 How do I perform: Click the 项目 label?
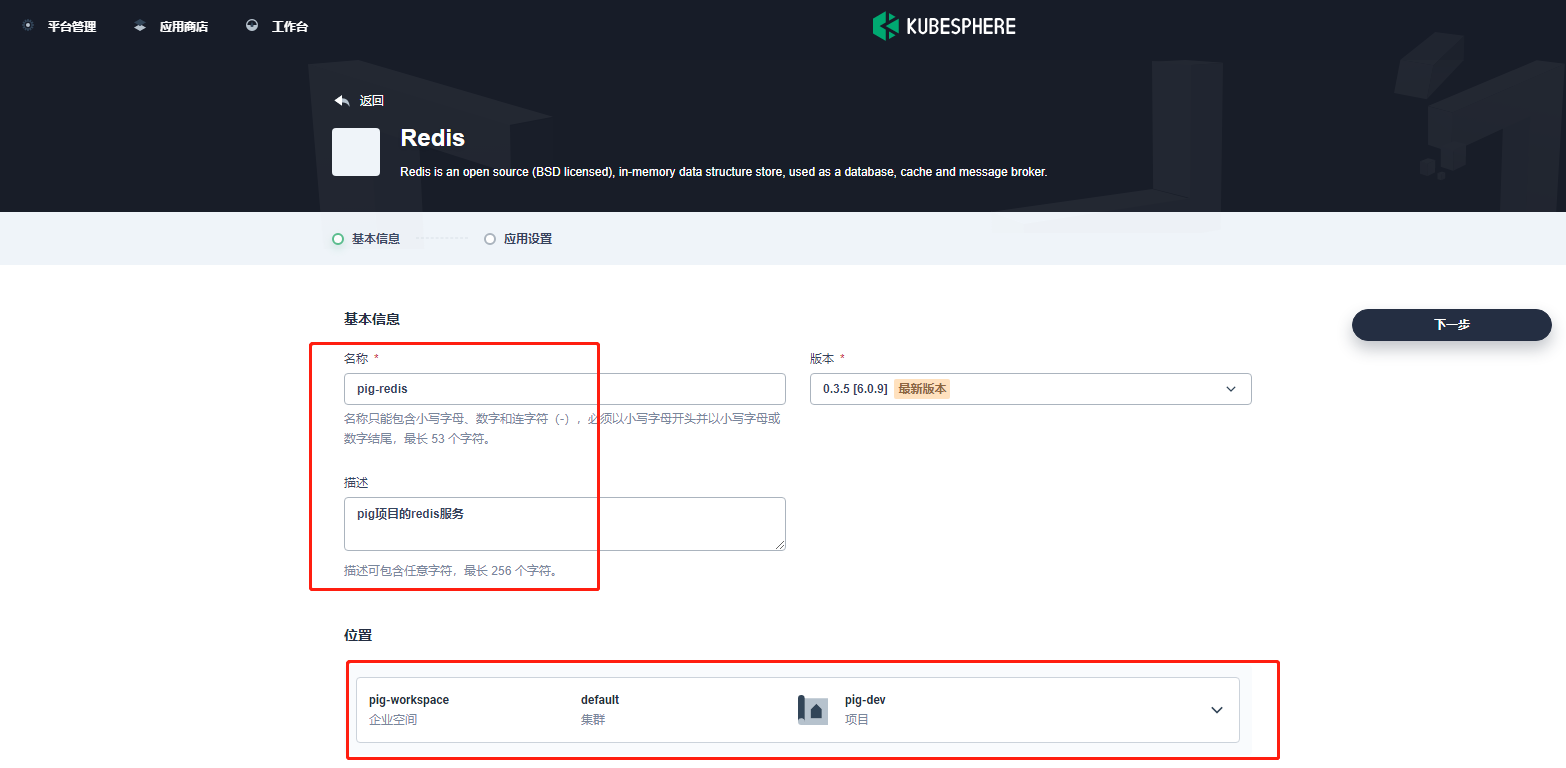tap(857, 719)
